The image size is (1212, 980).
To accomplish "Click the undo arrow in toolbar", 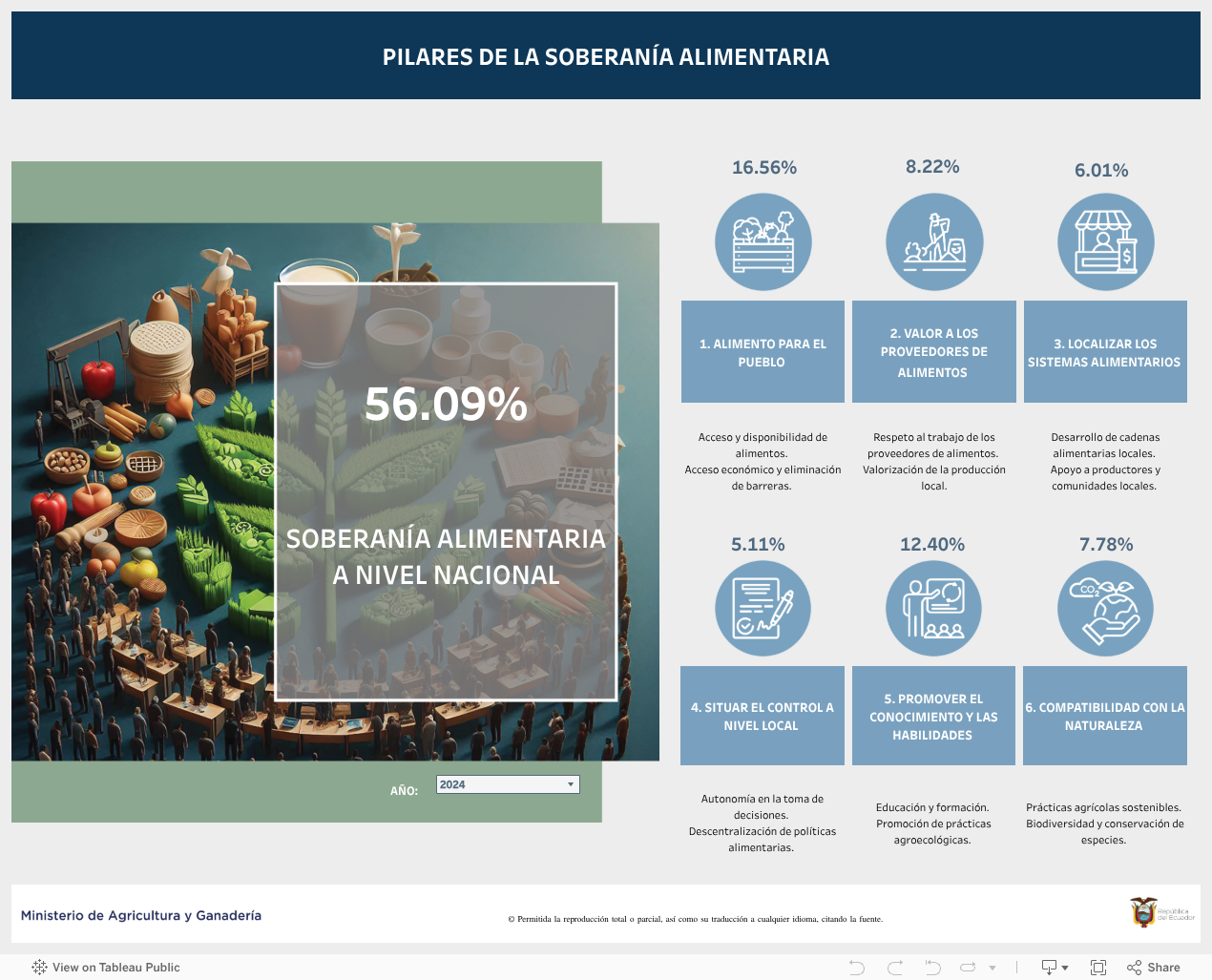I will tap(857, 968).
